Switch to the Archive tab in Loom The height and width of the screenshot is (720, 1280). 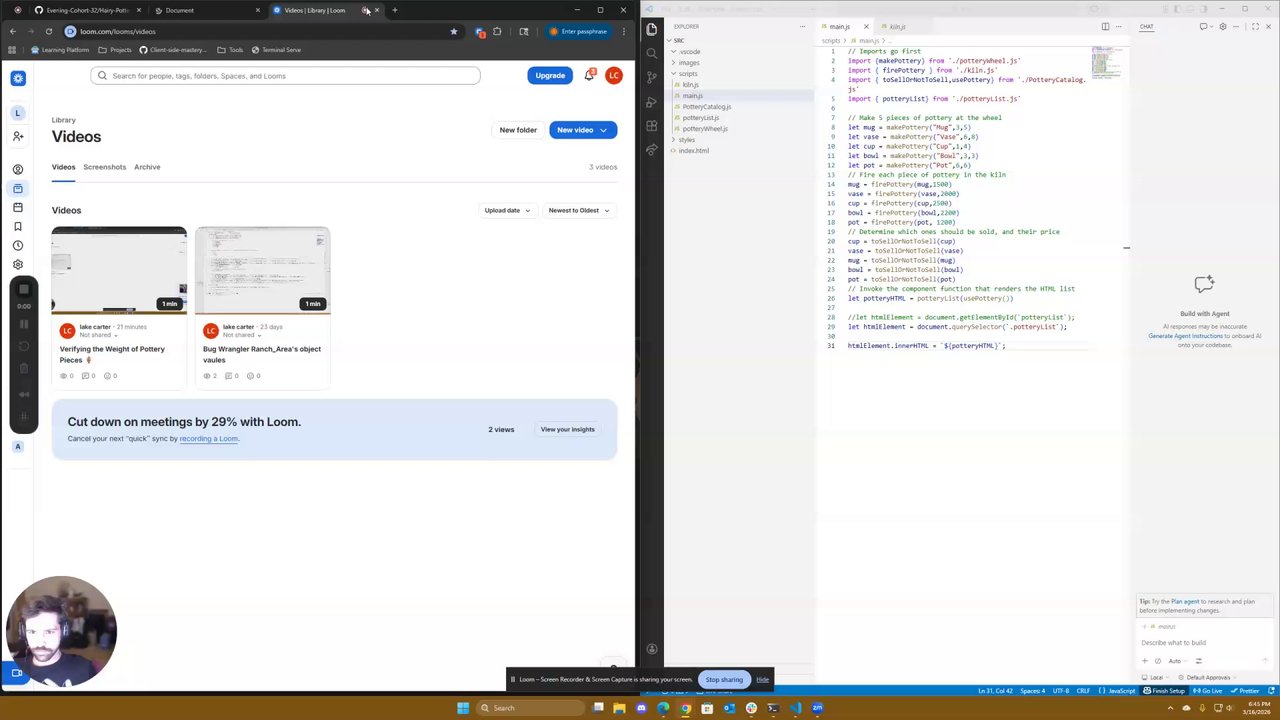click(x=147, y=167)
